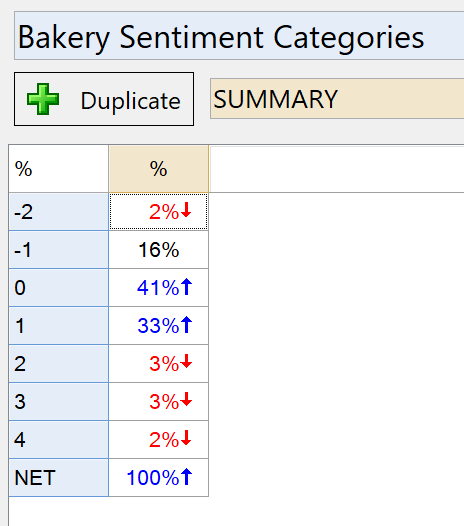Select the row labeled 4

point(58,439)
